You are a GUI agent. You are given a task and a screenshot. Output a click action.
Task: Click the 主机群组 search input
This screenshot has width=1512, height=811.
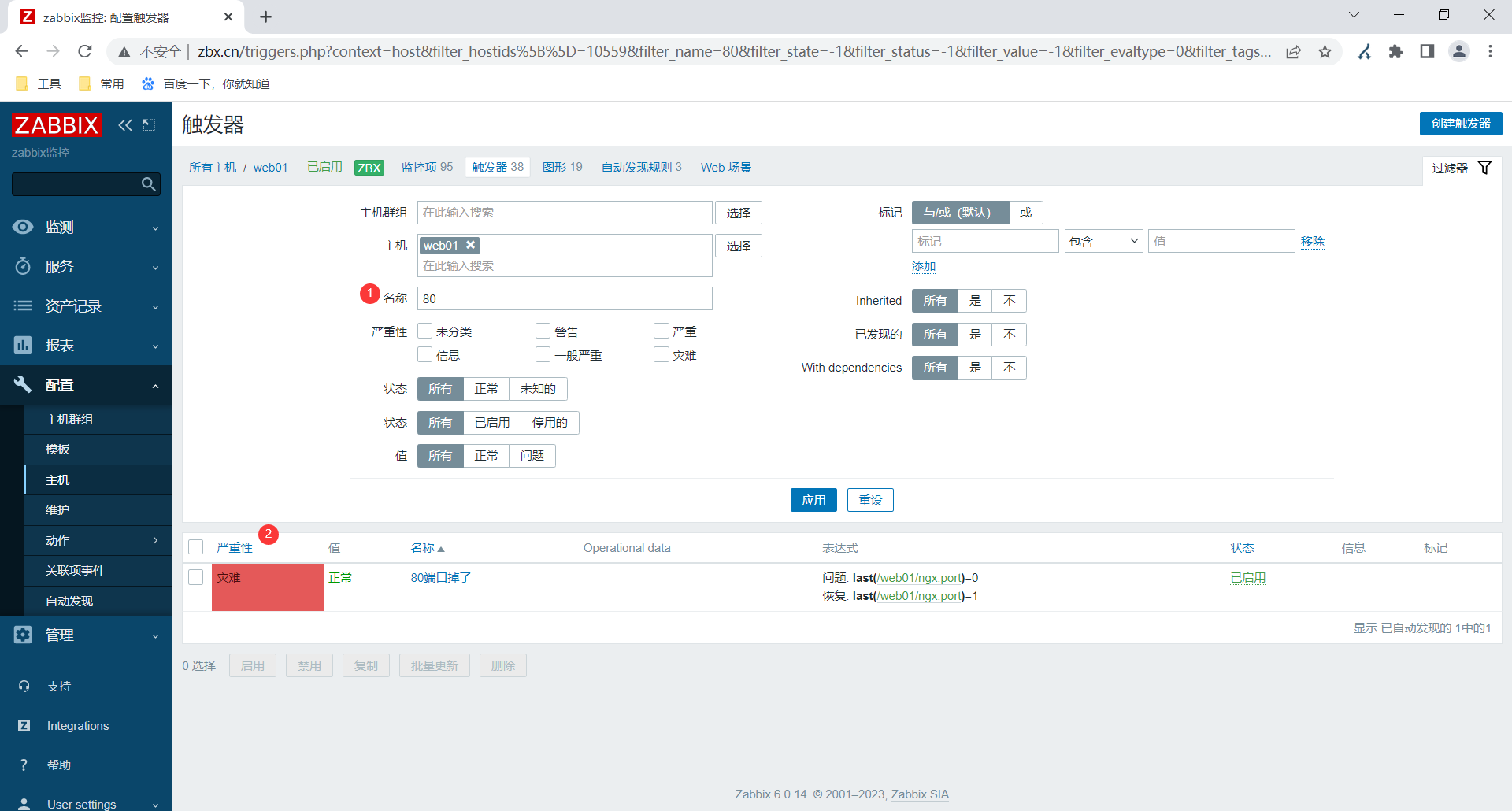pos(565,213)
